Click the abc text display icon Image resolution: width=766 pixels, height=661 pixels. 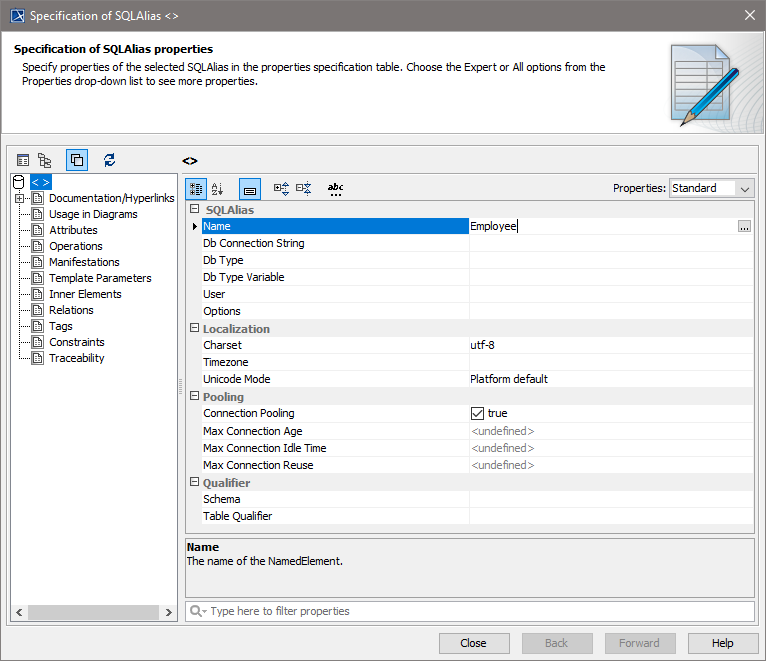(x=335, y=188)
